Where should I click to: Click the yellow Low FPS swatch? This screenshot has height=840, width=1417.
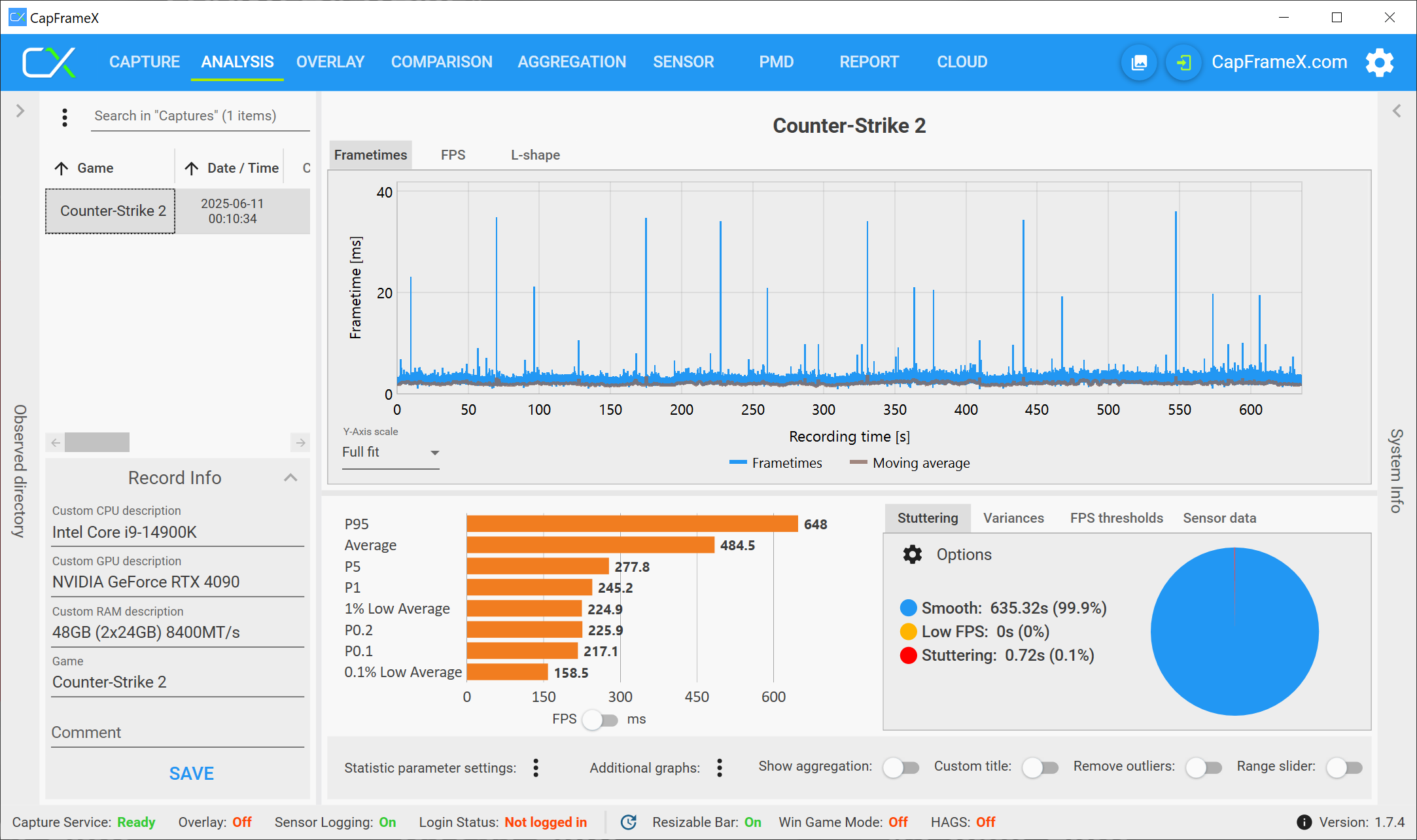pos(908,632)
